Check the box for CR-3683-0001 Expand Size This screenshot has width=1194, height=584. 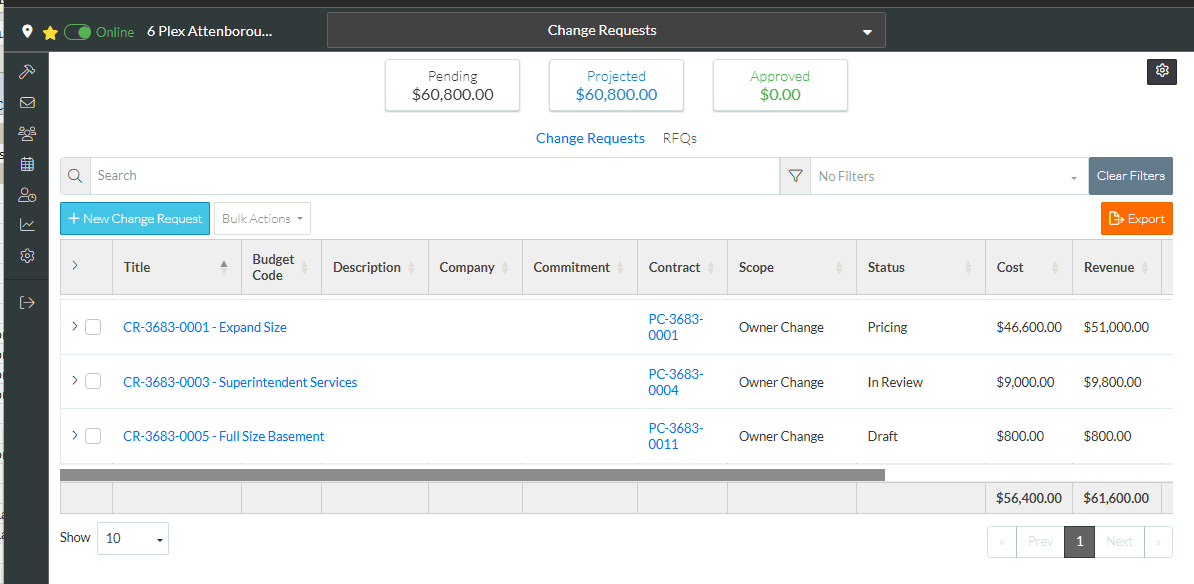[93, 327]
